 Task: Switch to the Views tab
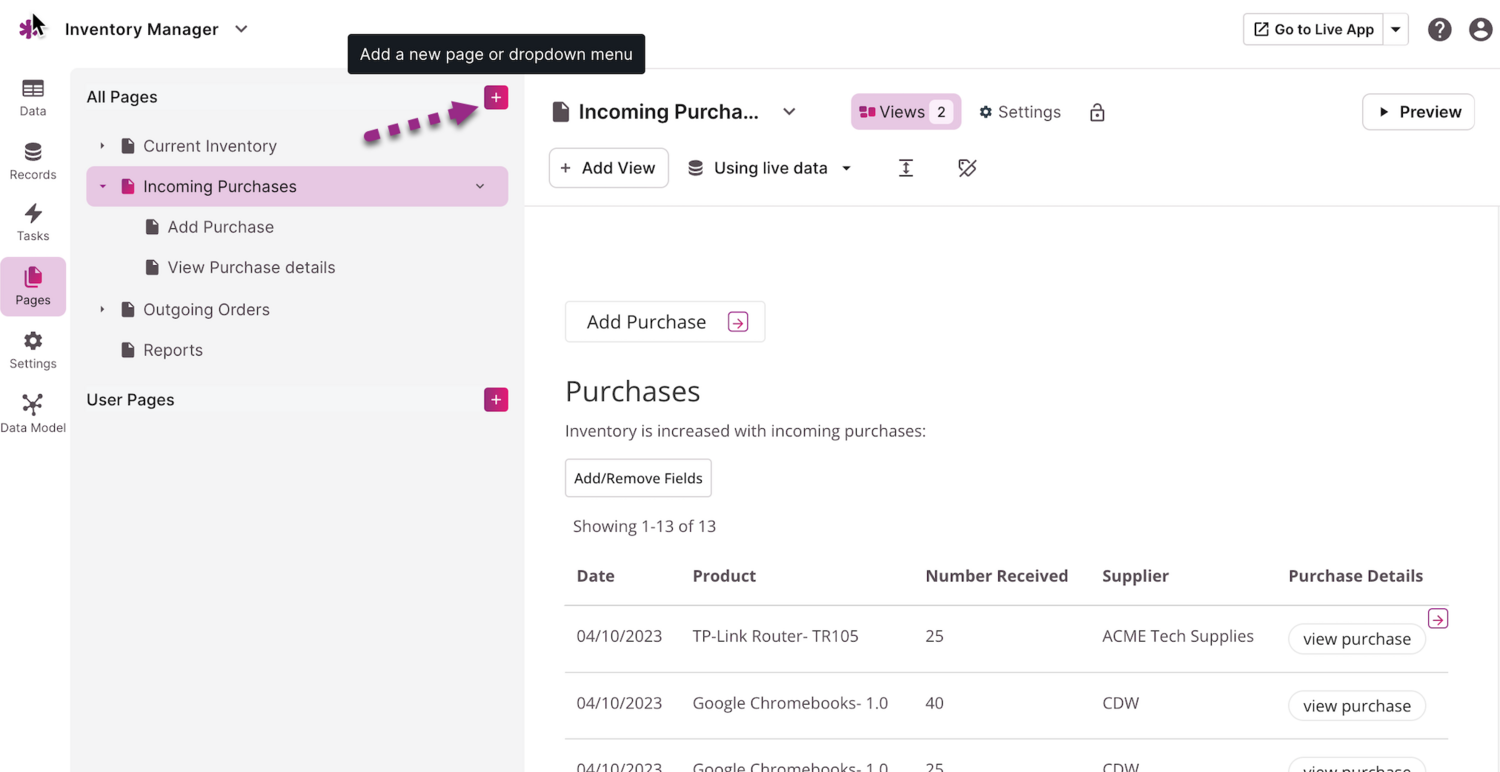(x=905, y=112)
